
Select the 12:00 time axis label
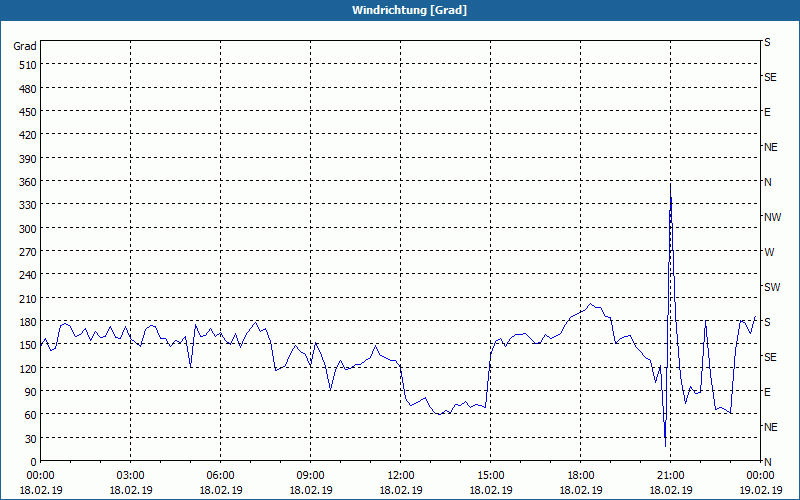coord(400,475)
